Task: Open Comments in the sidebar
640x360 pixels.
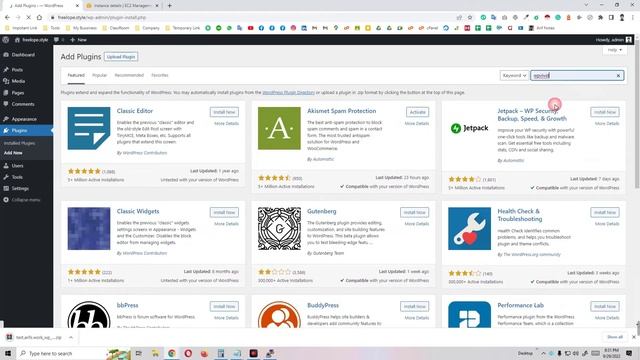Action: [x=23, y=104]
